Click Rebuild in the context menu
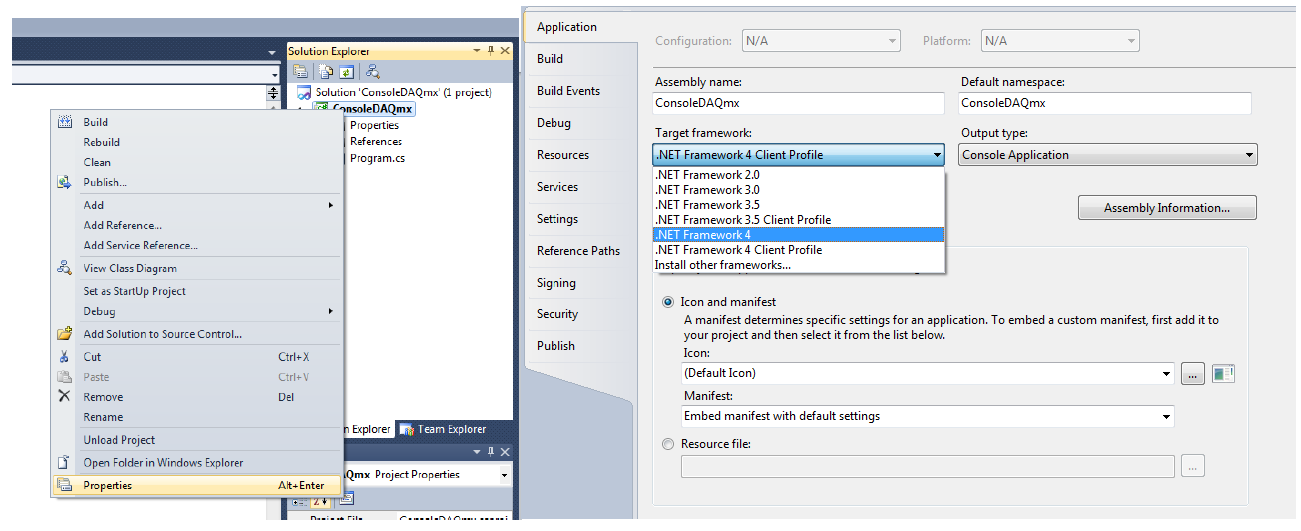The image size is (1301, 531). point(197,142)
